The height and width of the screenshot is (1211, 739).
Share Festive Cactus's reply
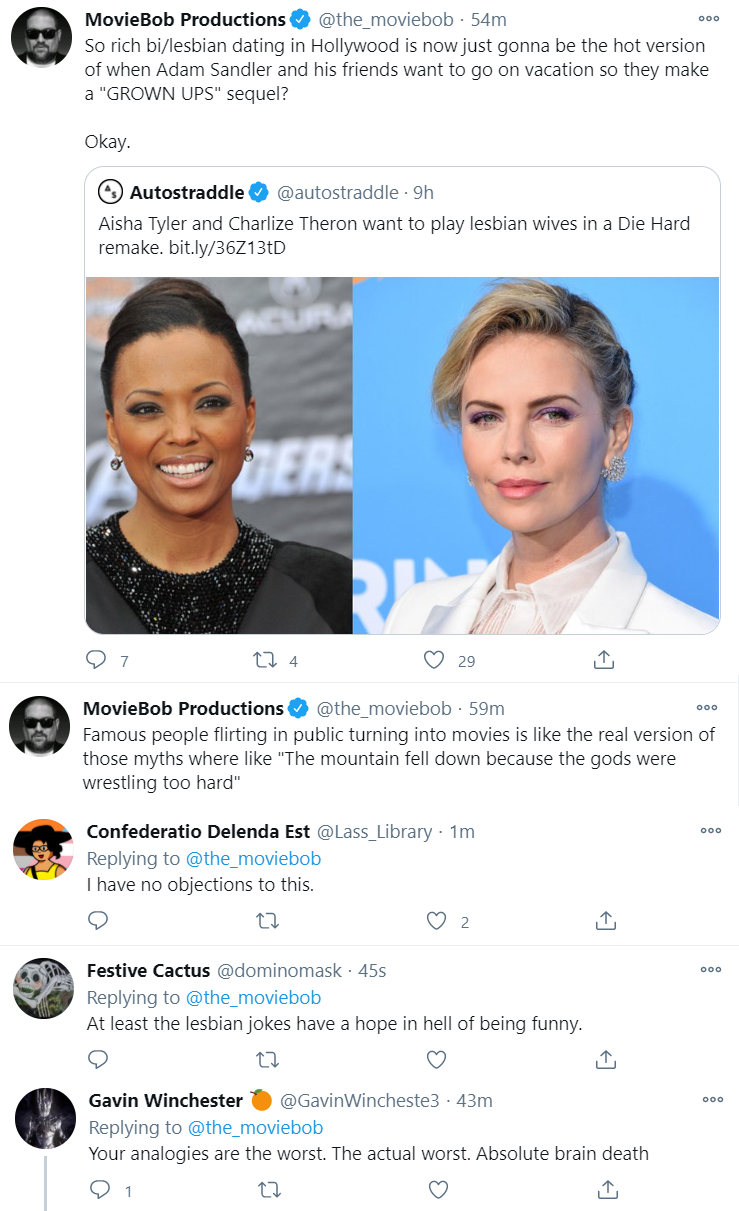pos(605,1059)
